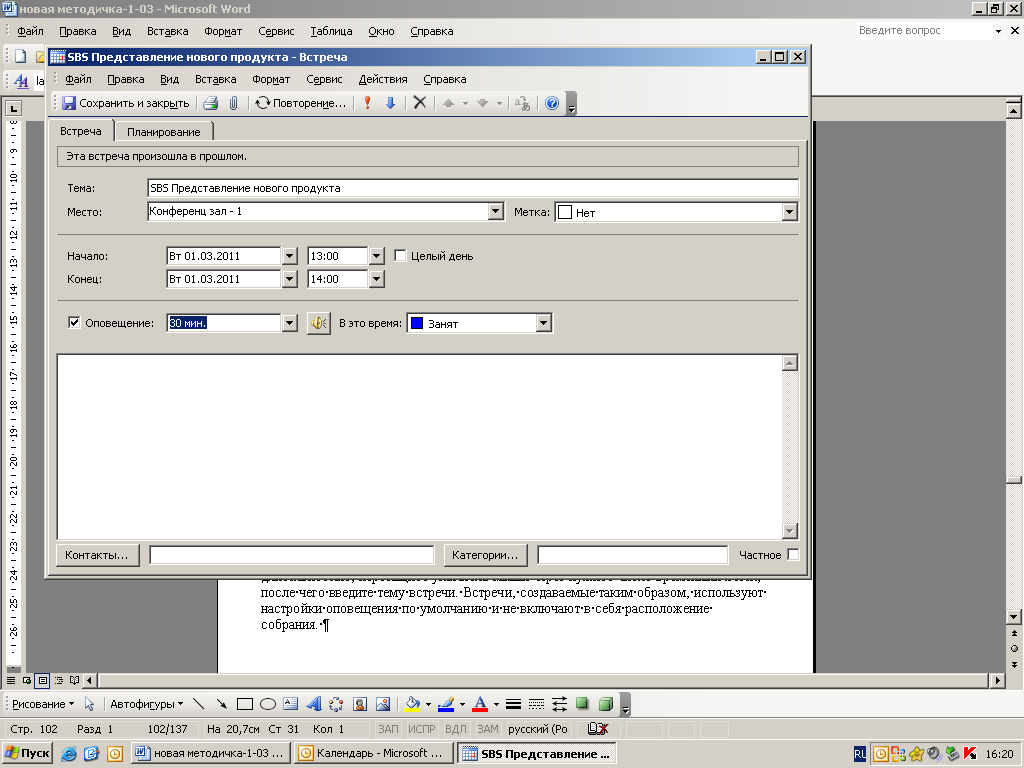
Task: Set high importance with red exclamation icon
Action: (x=368, y=103)
